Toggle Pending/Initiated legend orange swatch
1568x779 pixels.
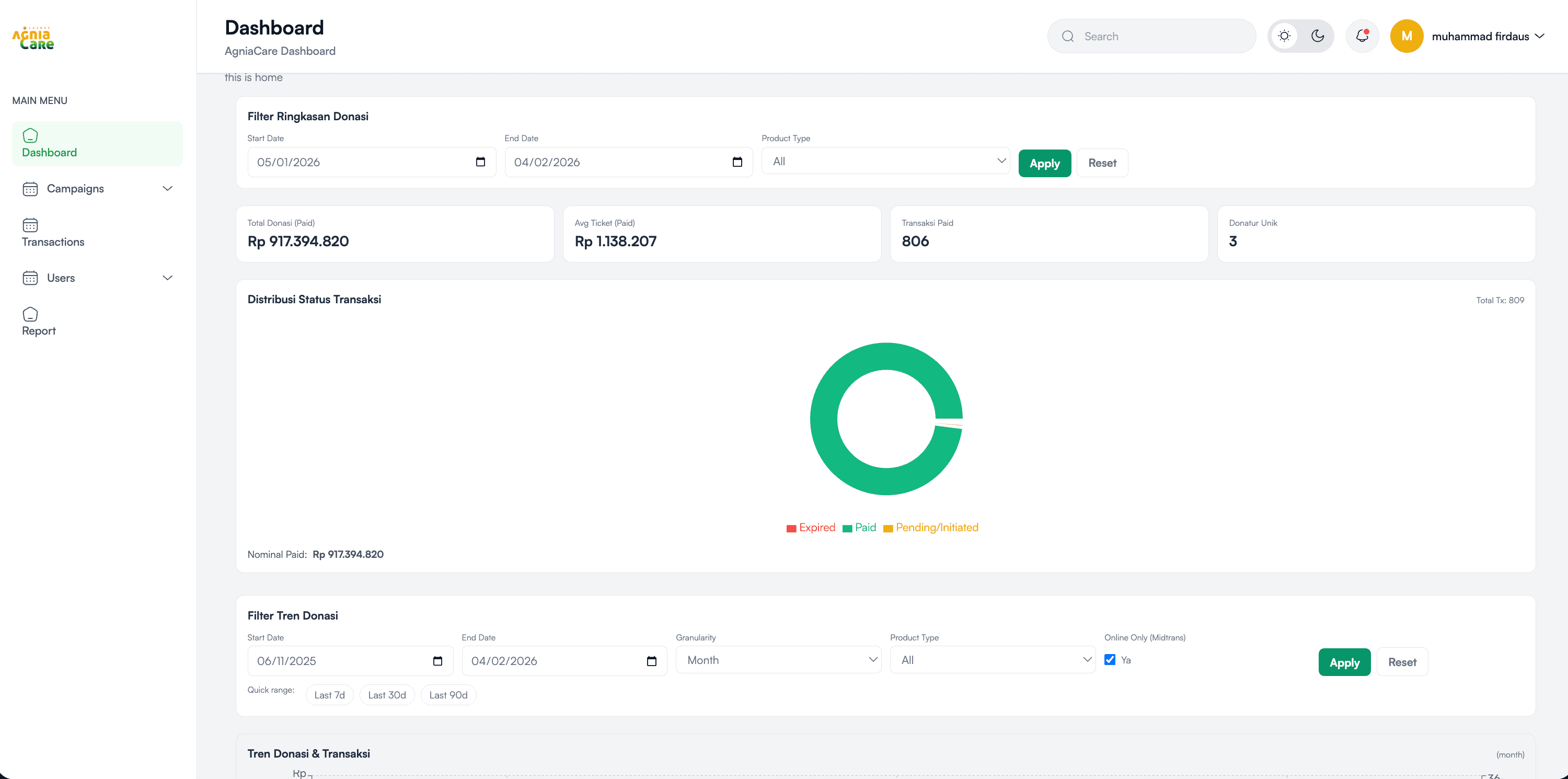coord(888,529)
